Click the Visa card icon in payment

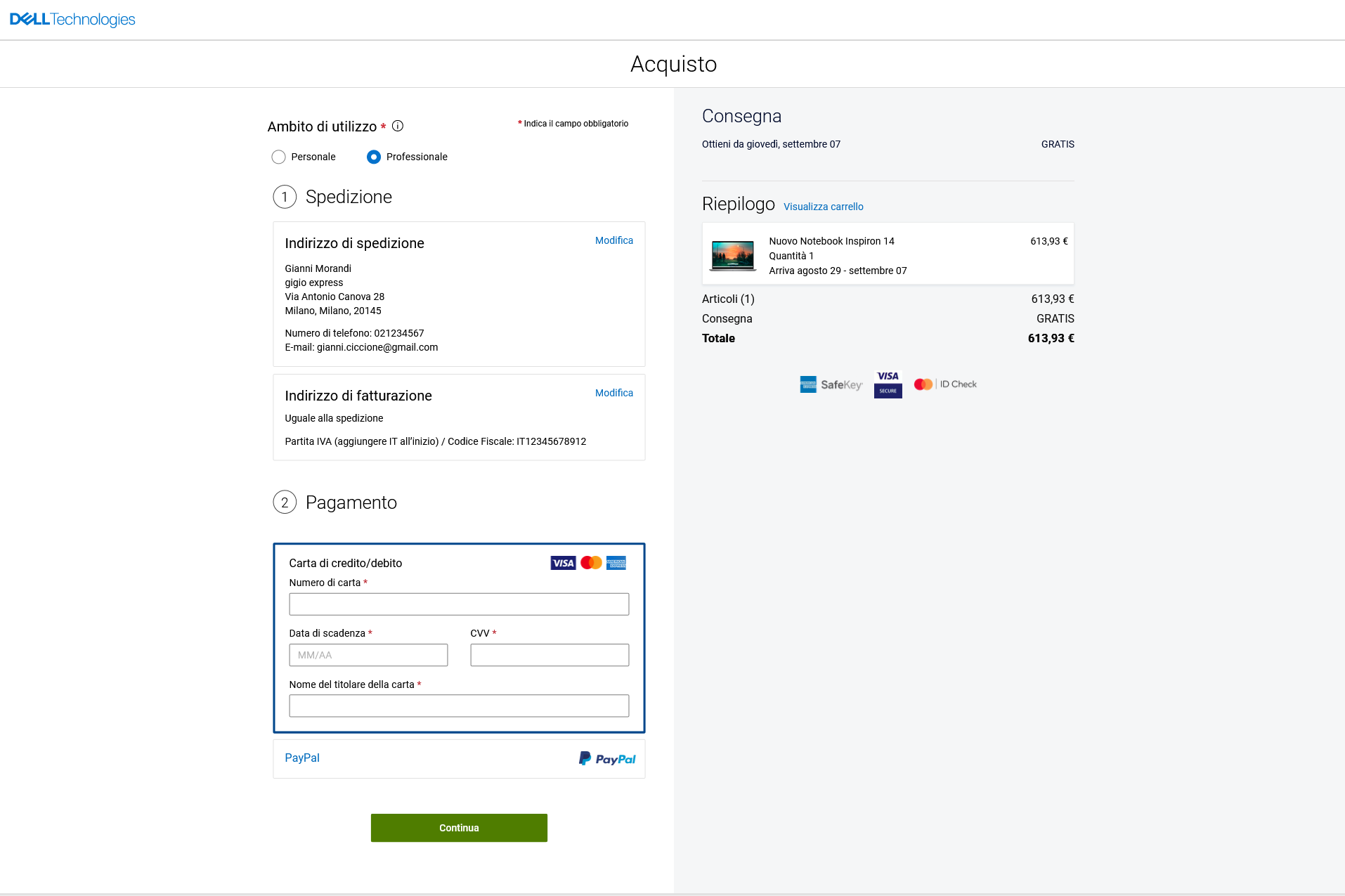563,563
